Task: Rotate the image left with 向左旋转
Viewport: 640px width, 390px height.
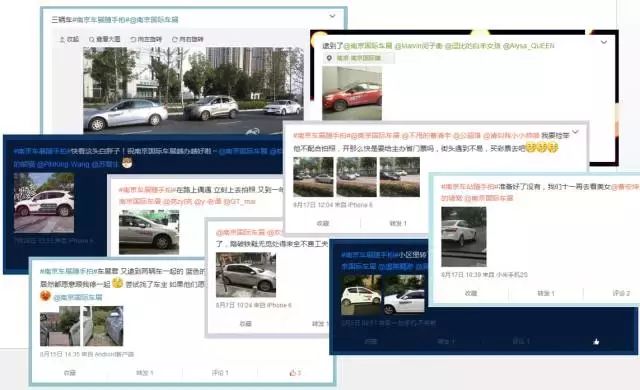Action: [146, 39]
